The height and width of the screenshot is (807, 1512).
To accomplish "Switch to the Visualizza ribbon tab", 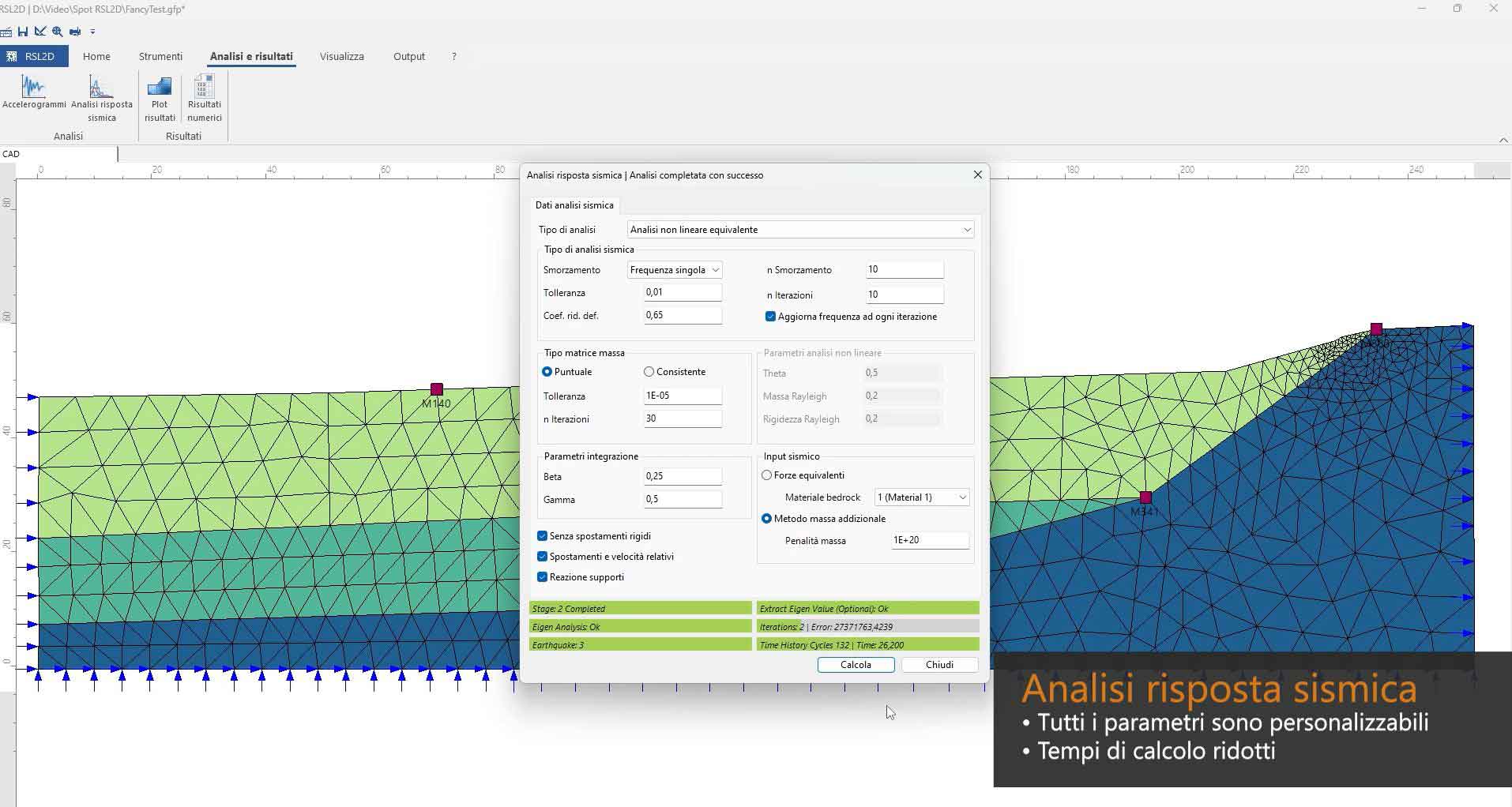I will pyautogui.click(x=340, y=56).
